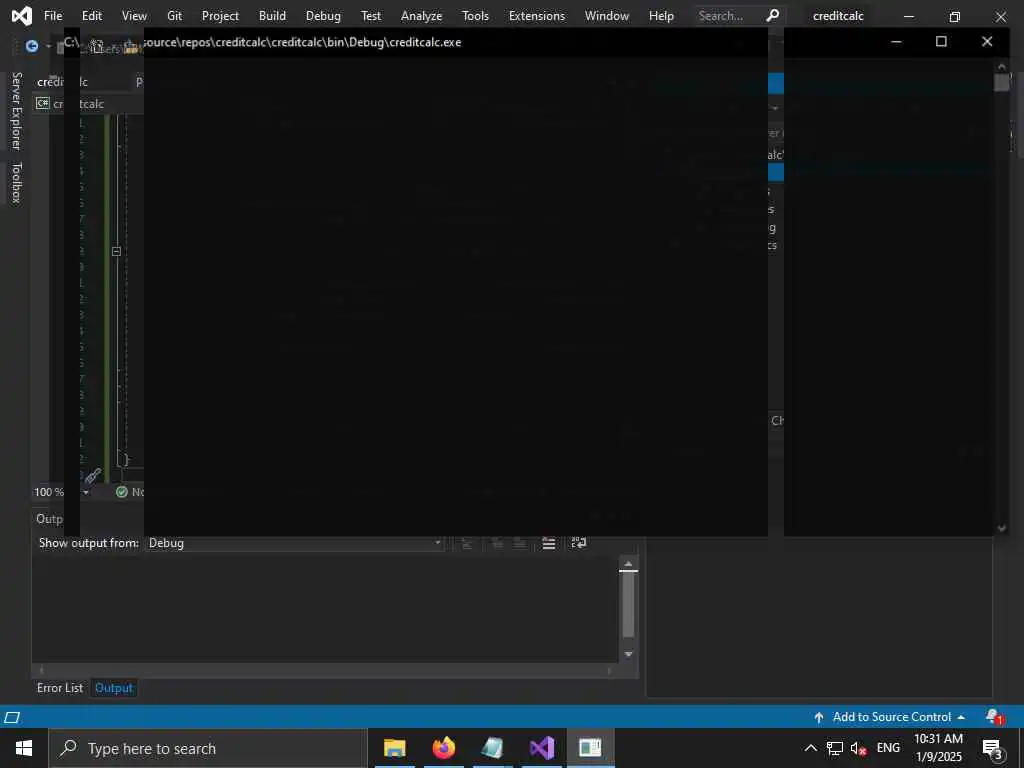
Task: Click the ENG language indicator
Action: pos(888,748)
